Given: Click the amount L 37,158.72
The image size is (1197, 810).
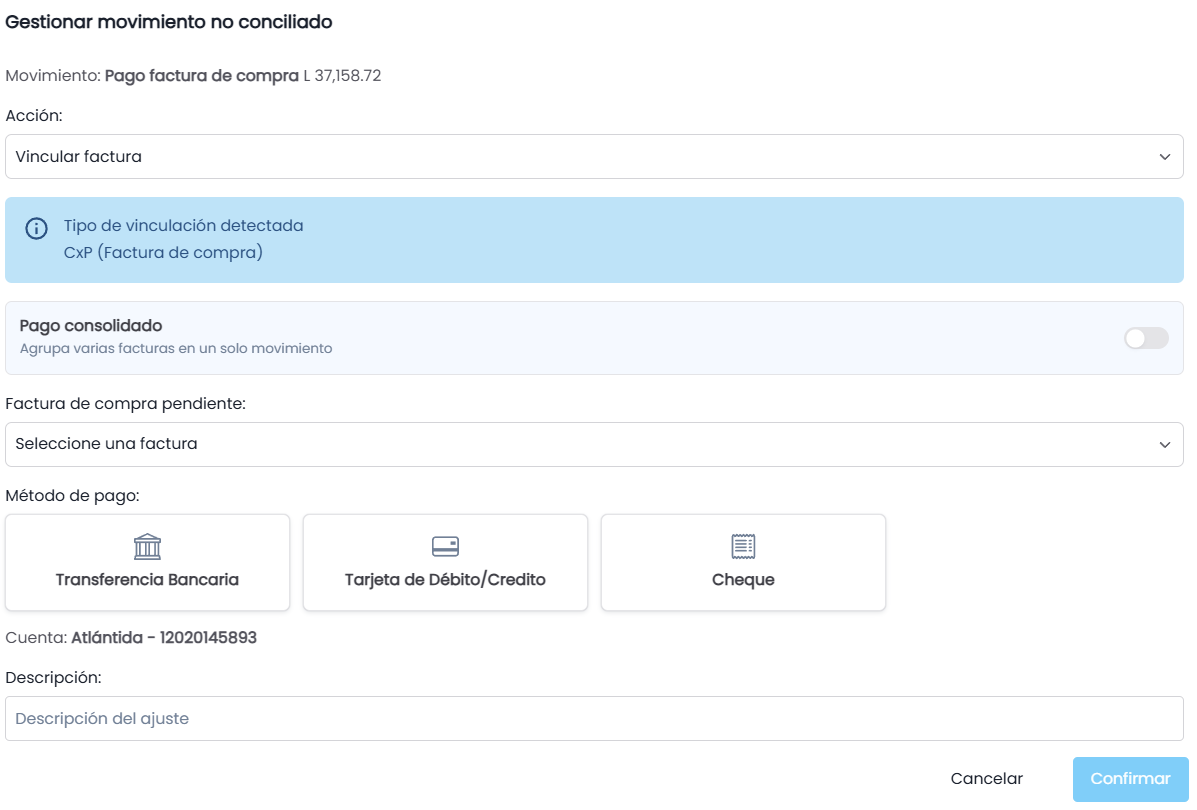Looking at the screenshot, I should point(342,76).
